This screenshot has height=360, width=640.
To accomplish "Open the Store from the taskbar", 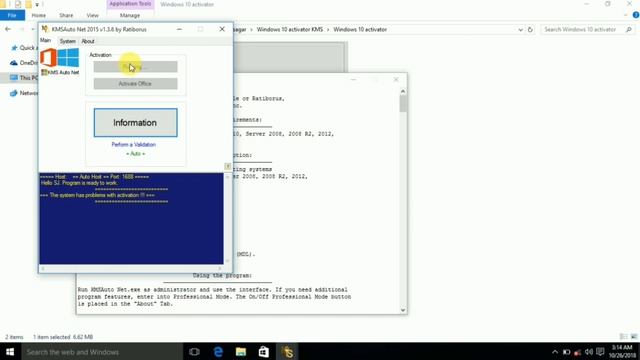I will point(264,351).
